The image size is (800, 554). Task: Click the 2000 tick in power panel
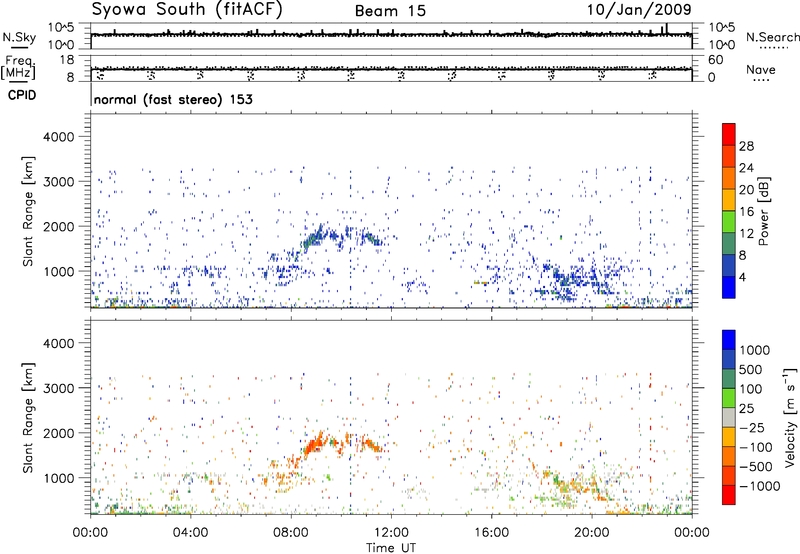click(x=58, y=226)
